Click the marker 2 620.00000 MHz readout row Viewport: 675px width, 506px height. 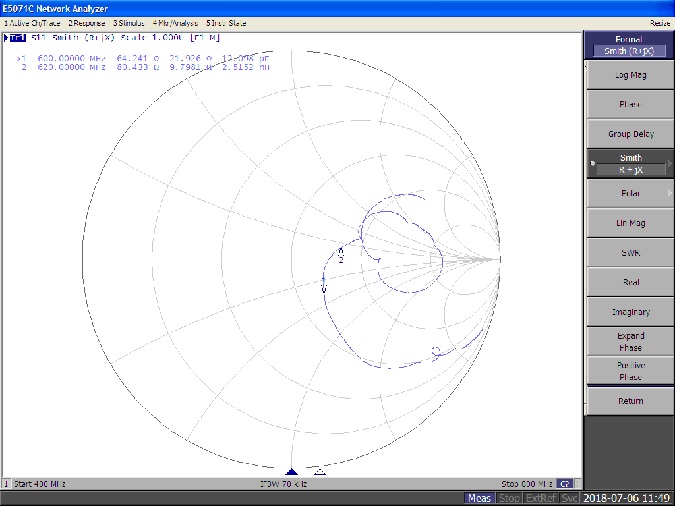pos(145,67)
